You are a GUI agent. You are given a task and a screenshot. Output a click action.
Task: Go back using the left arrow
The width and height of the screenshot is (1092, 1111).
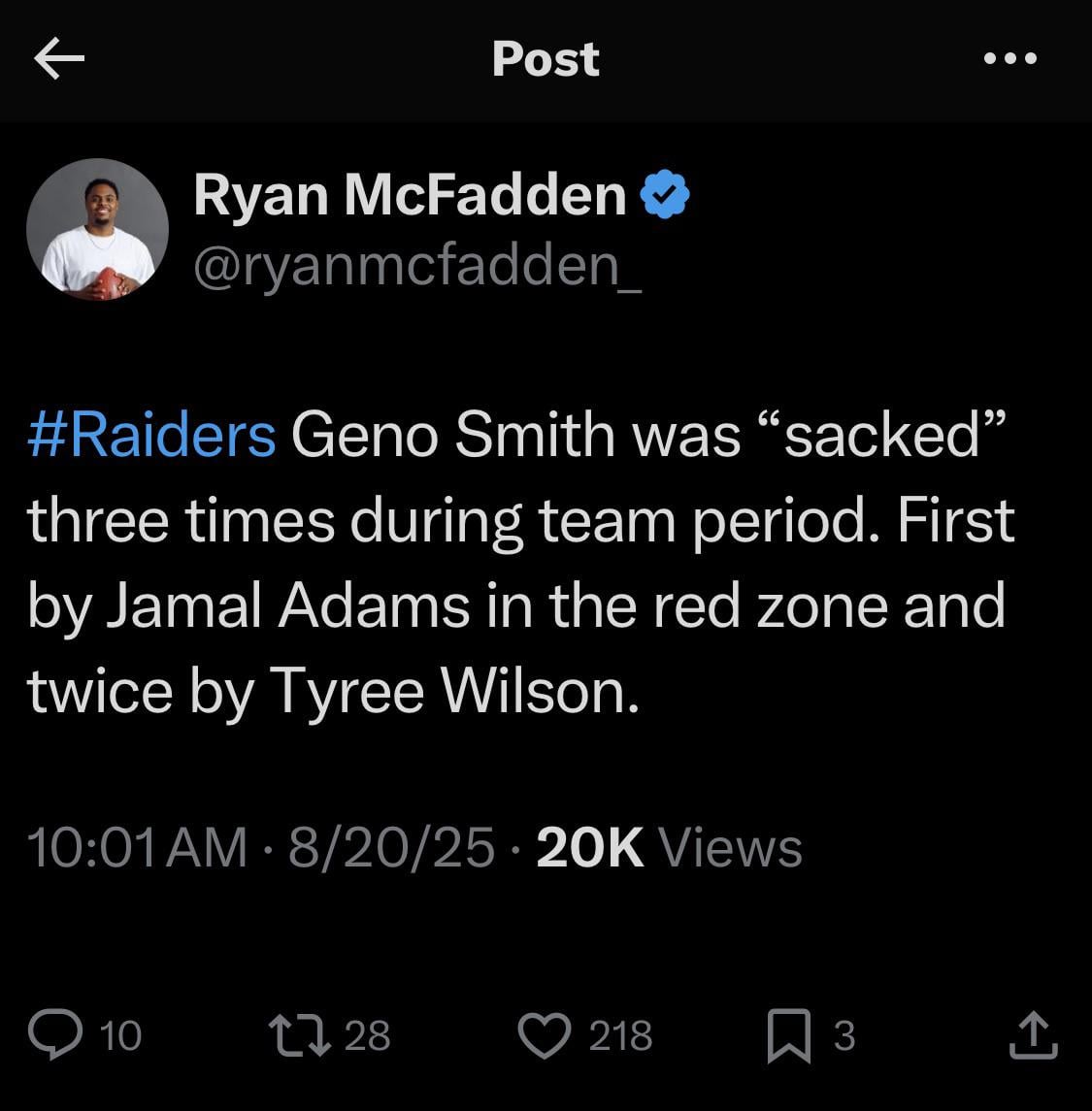(59, 60)
